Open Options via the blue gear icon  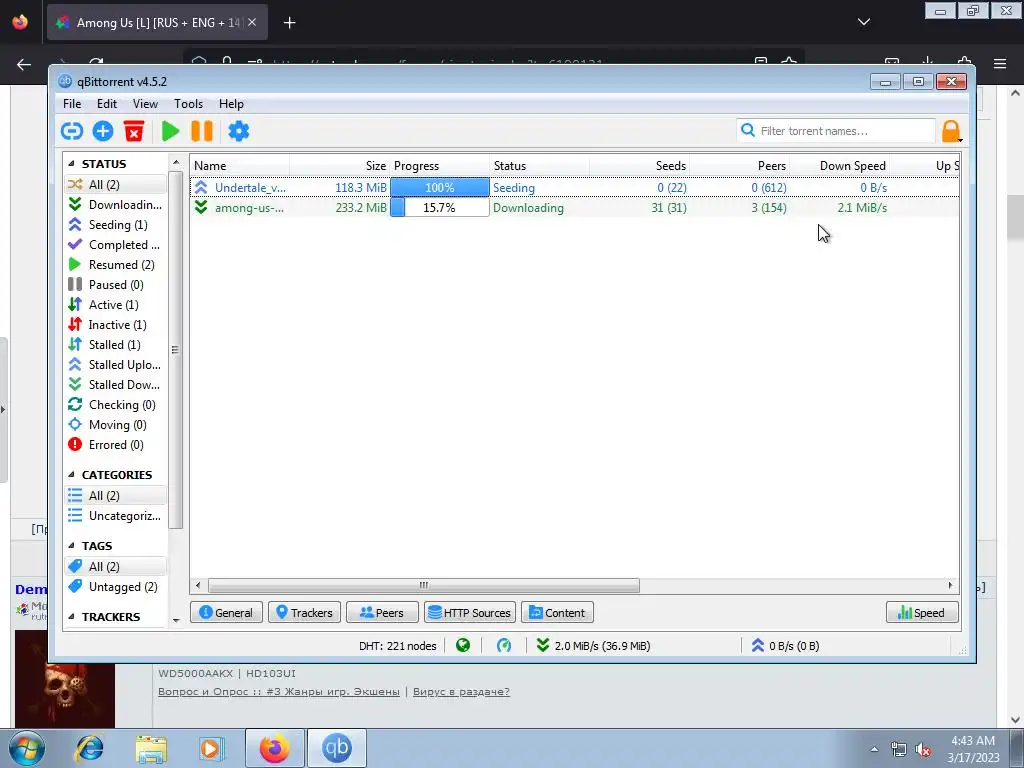point(238,131)
